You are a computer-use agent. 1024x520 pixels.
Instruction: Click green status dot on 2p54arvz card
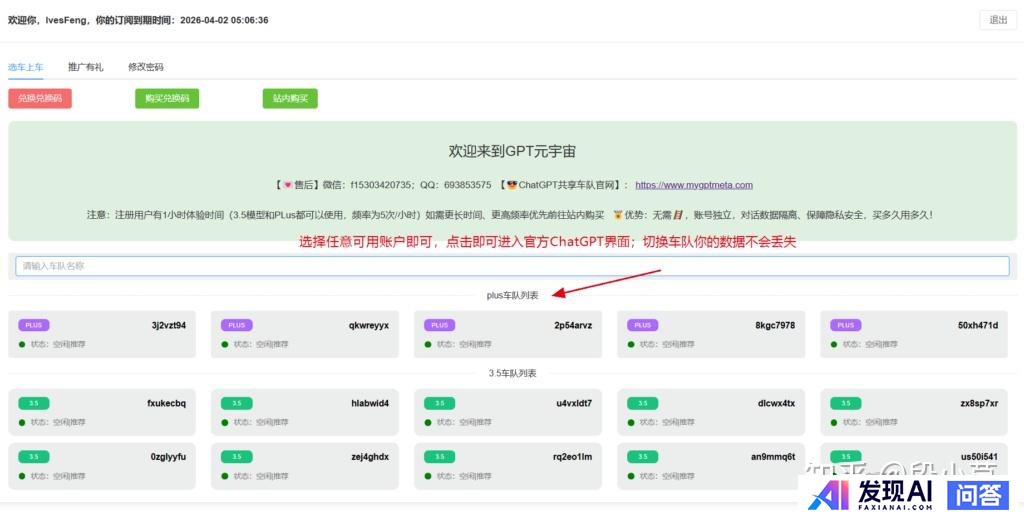[x=428, y=344]
